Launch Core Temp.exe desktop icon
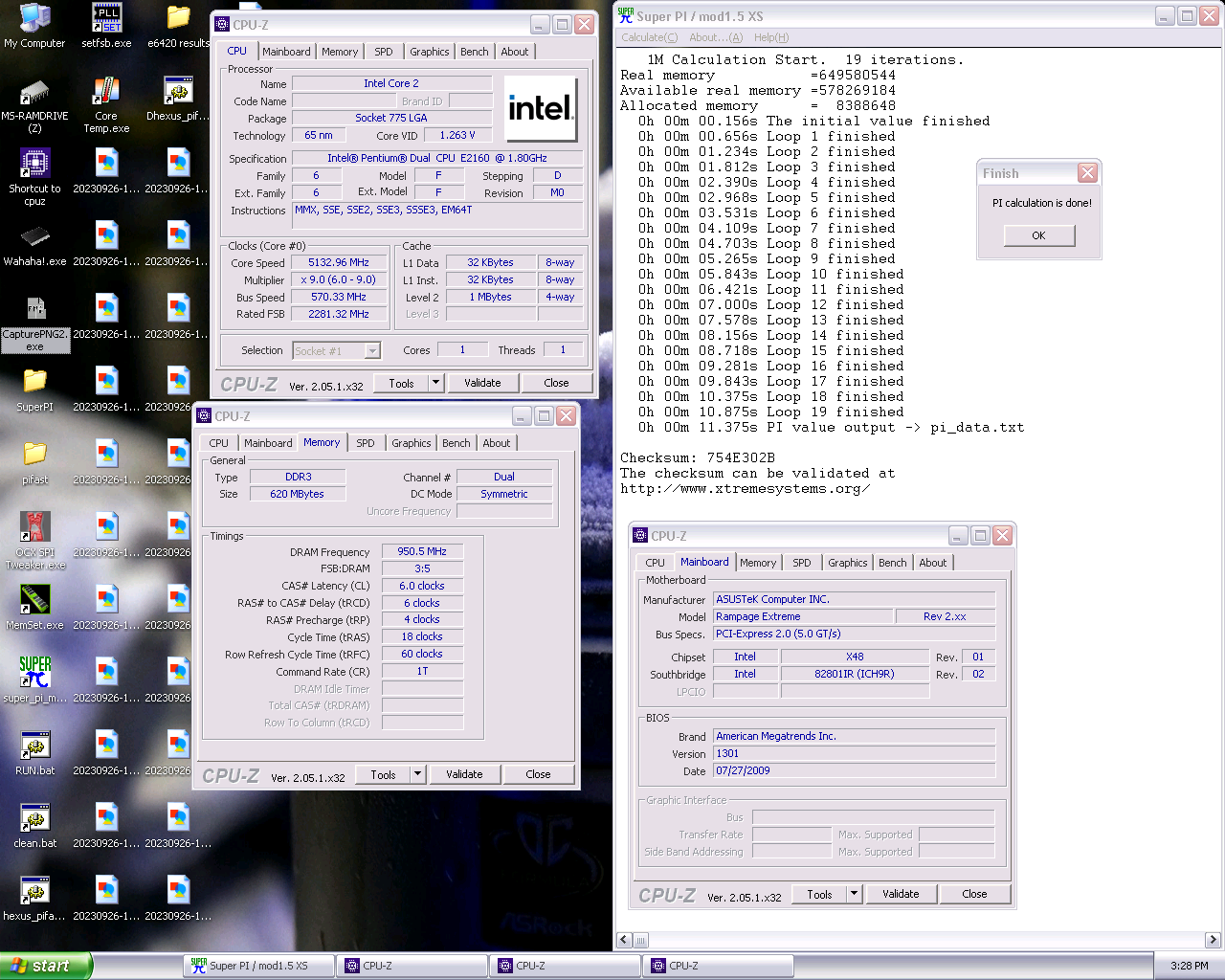1225x980 pixels. pyautogui.click(x=106, y=105)
